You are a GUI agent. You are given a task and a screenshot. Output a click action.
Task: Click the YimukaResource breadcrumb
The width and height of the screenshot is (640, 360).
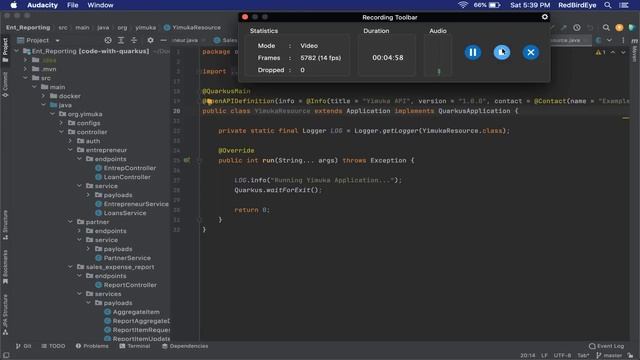tap(192, 27)
